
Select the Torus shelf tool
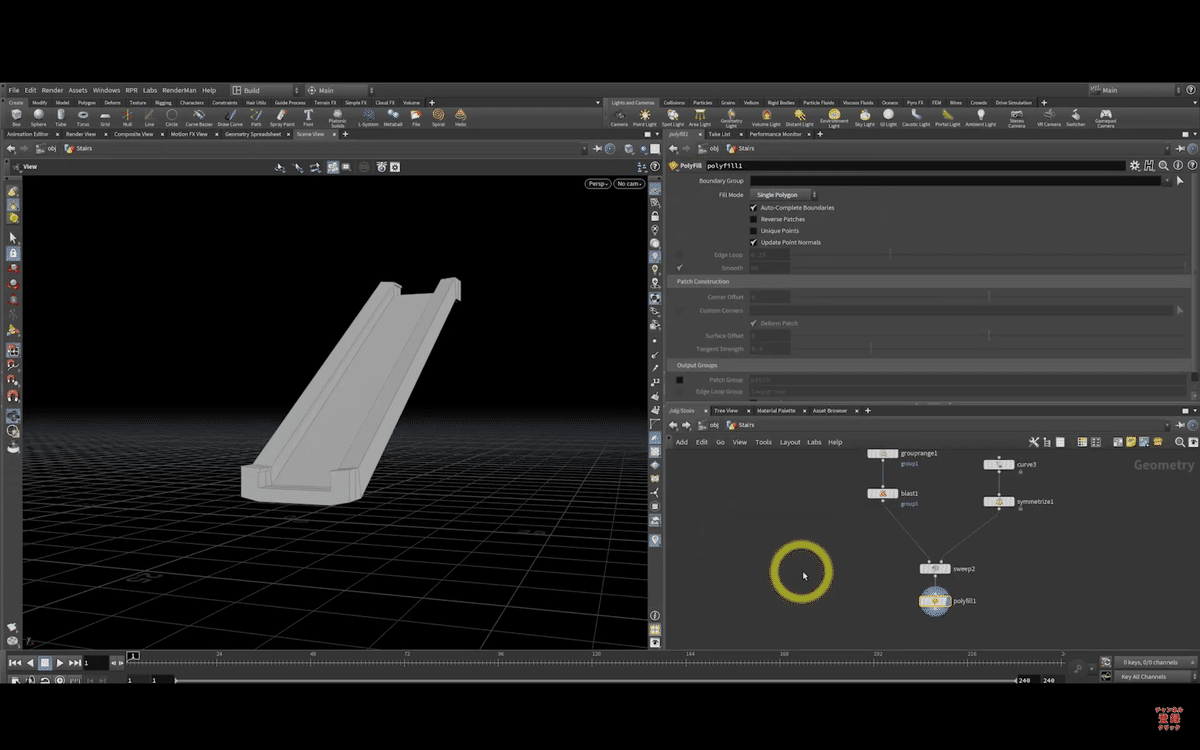83,117
